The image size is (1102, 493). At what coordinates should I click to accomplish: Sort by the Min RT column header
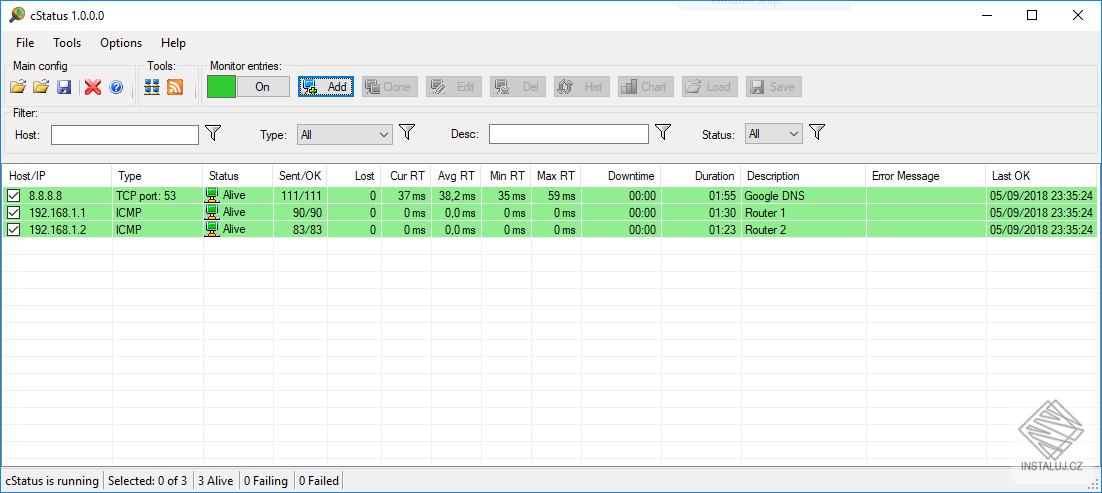tap(506, 176)
